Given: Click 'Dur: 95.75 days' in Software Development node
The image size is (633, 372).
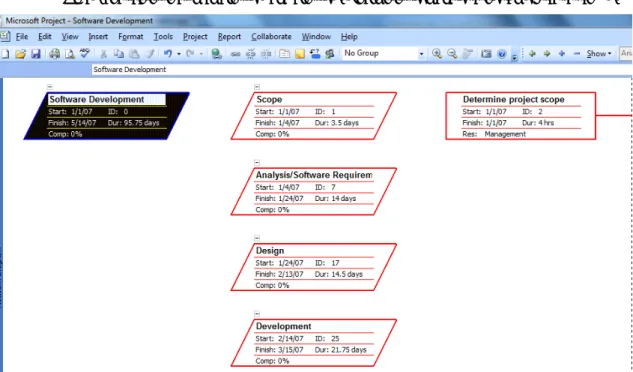Looking at the screenshot, I should pos(134,123).
